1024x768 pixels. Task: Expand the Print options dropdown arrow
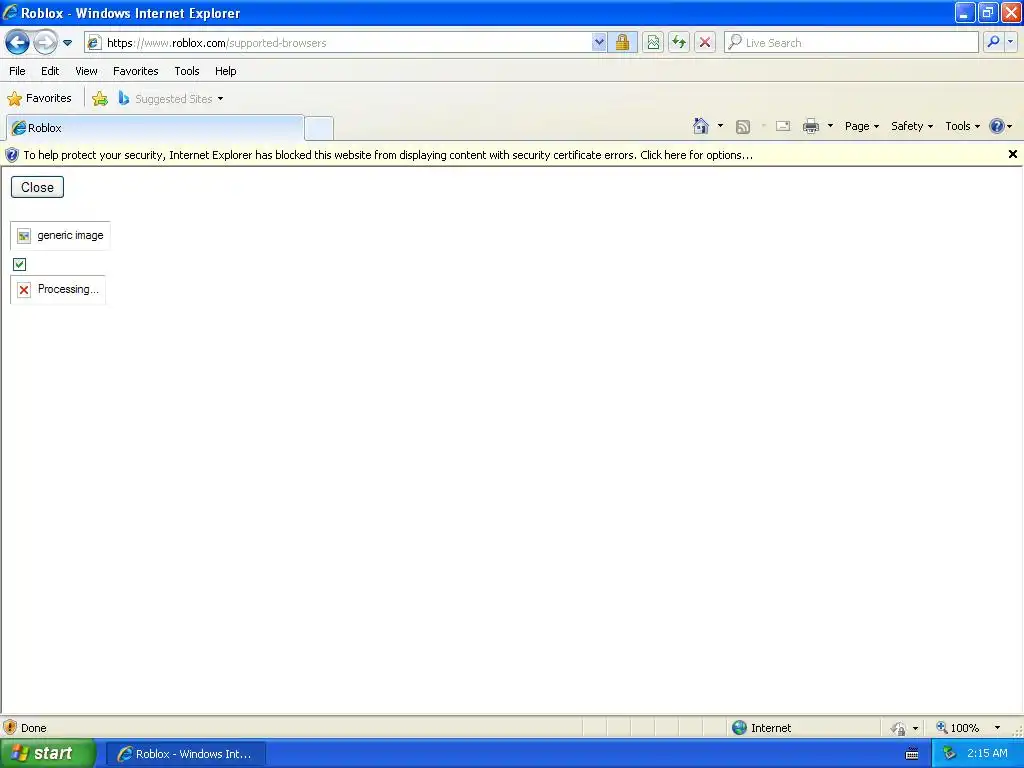(x=830, y=126)
